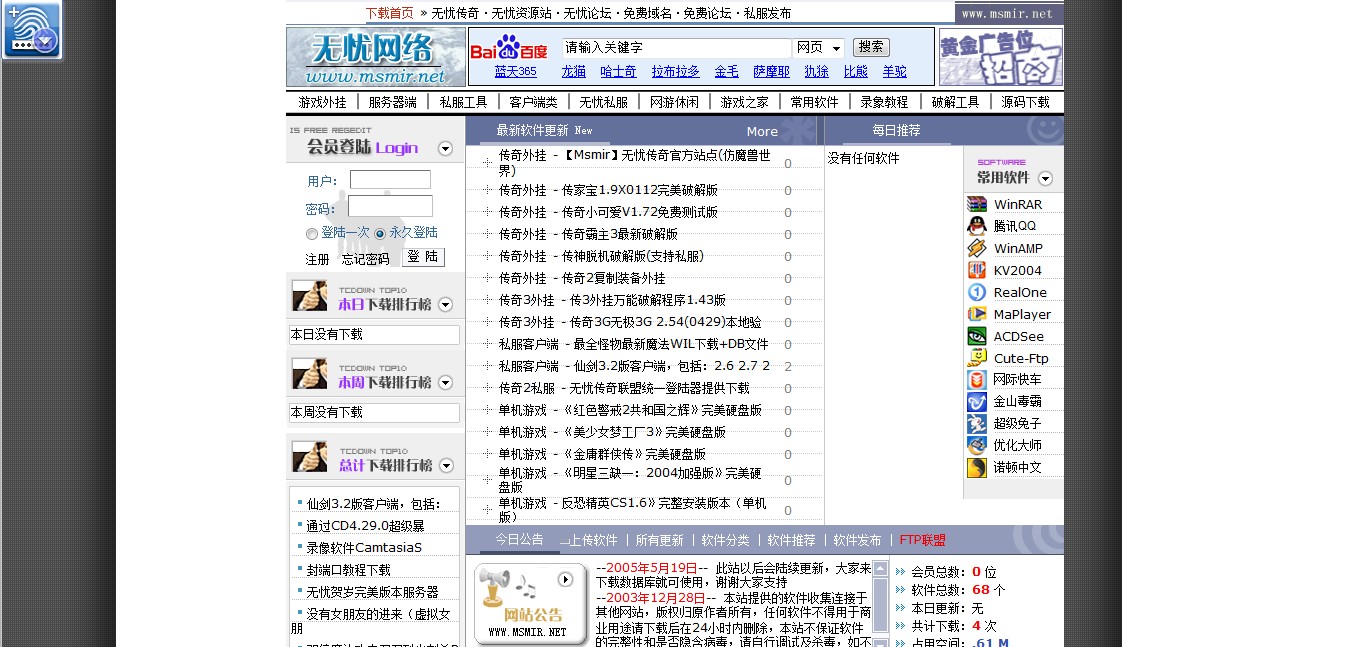The height and width of the screenshot is (647, 1345).
Task: Toggle the arrow beside 常用软件 header
Action: [1046, 179]
